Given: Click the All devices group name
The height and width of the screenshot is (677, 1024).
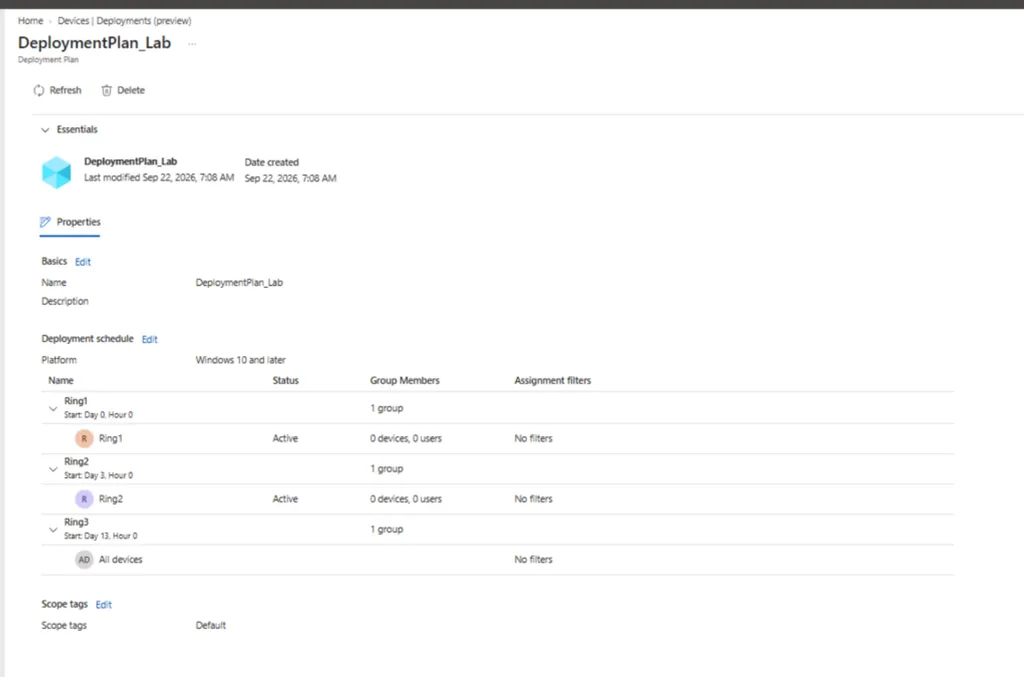Looking at the screenshot, I should [121, 560].
